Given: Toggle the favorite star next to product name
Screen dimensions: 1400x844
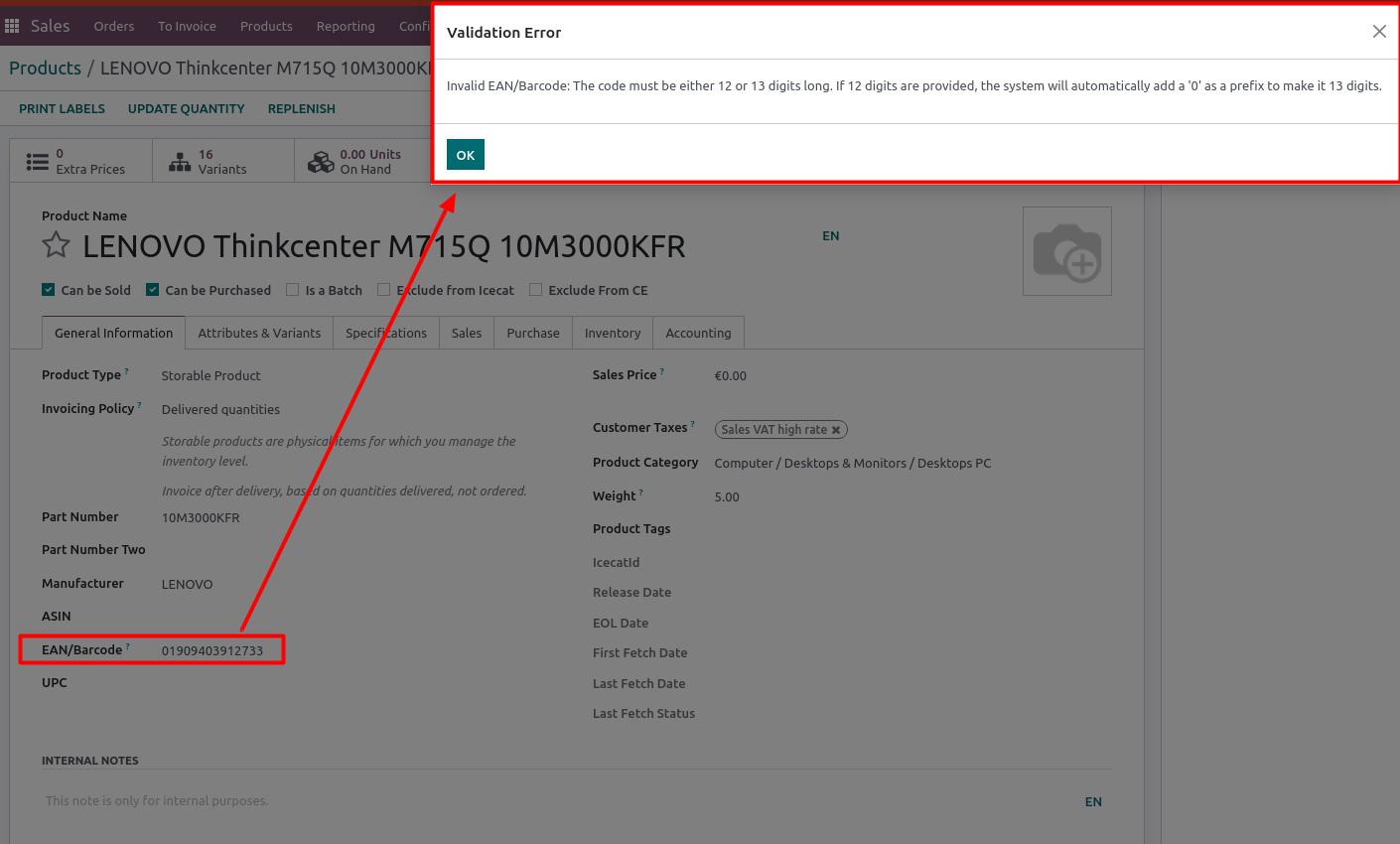Looking at the screenshot, I should point(56,245).
